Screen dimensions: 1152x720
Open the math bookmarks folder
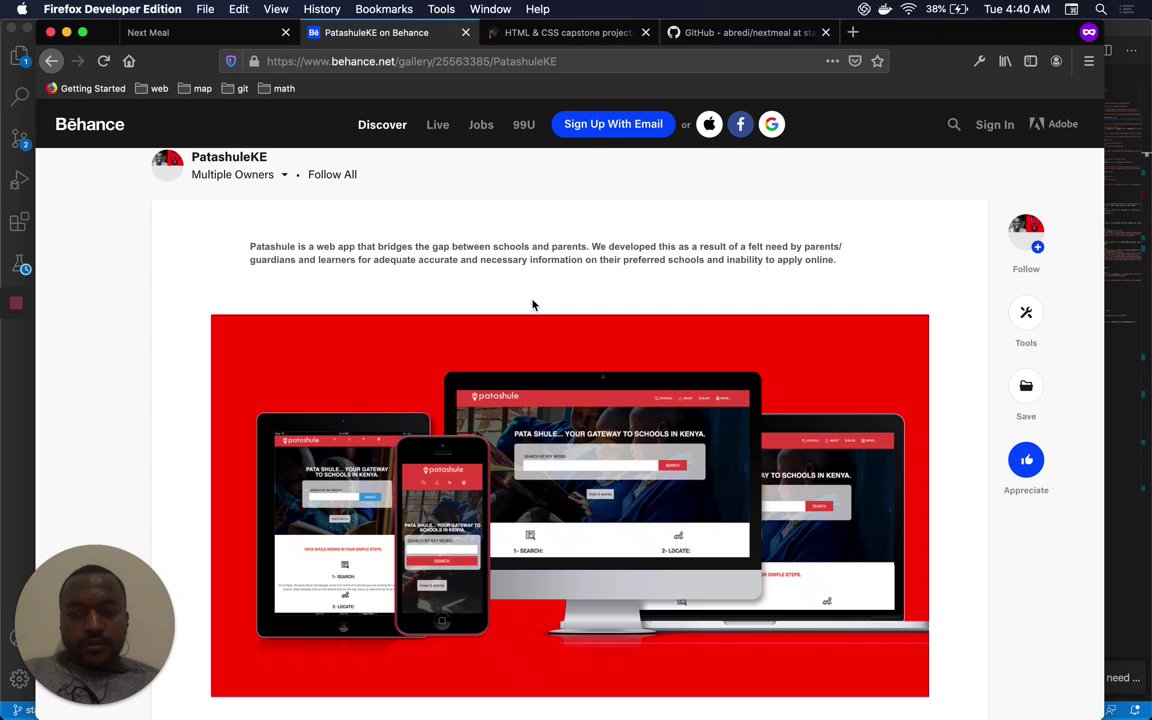coord(276,88)
